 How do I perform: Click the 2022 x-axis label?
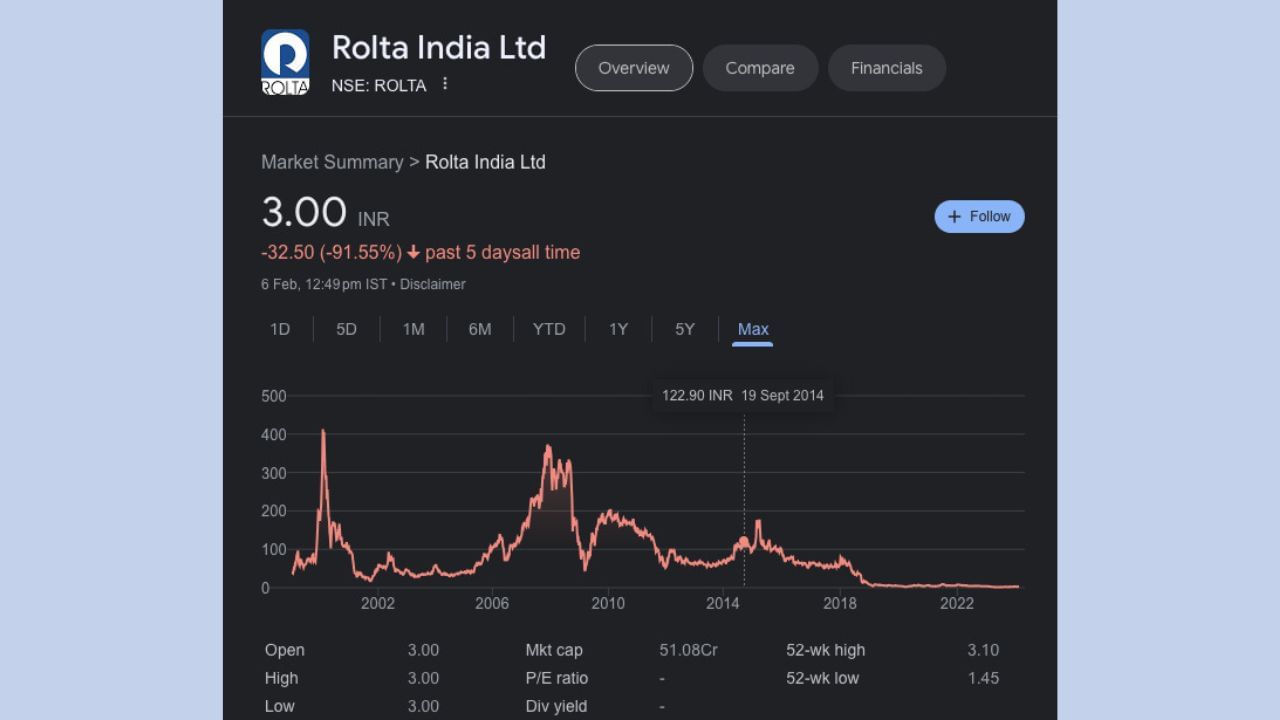[x=957, y=603]
